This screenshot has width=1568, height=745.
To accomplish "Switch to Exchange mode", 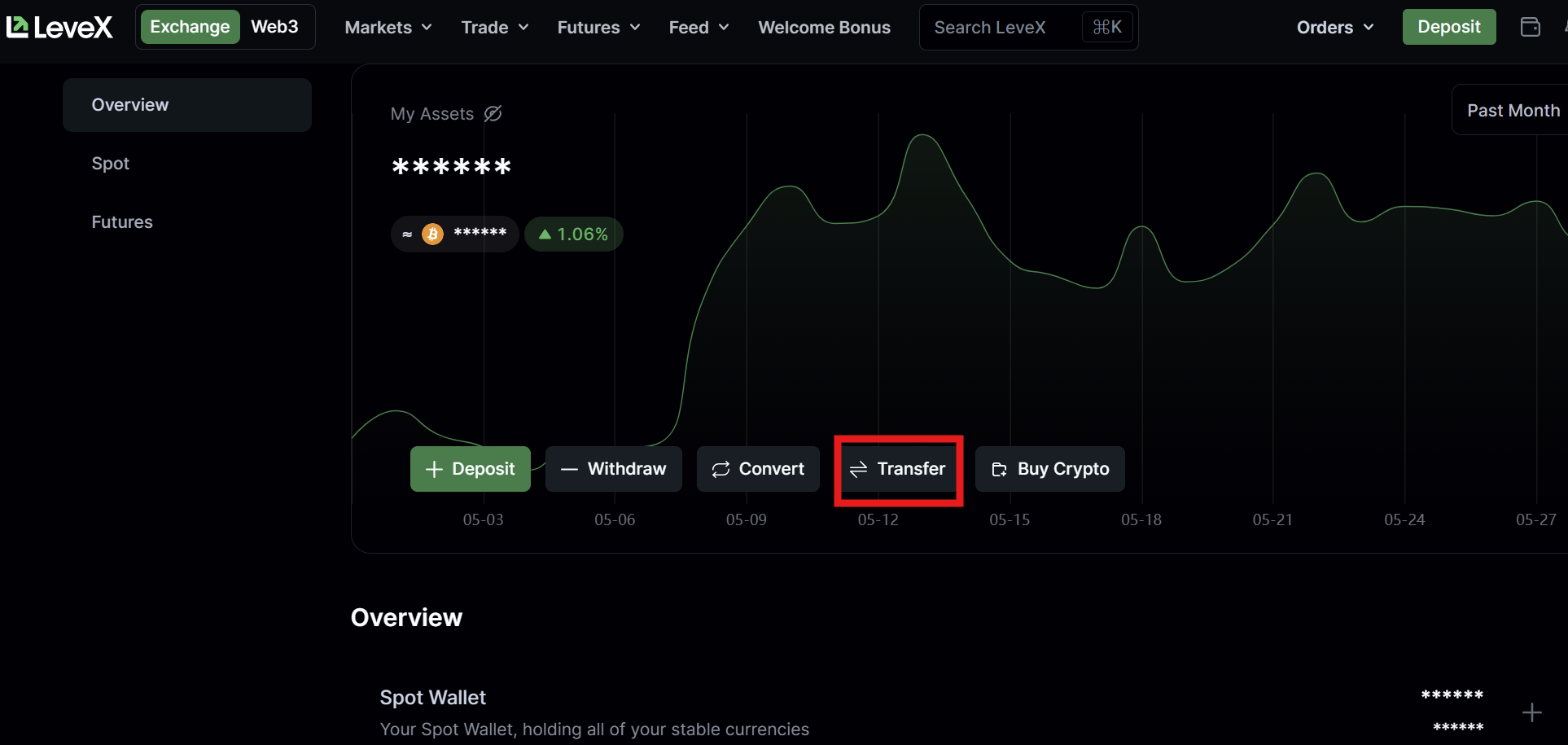I will click(x=190, y=27).
